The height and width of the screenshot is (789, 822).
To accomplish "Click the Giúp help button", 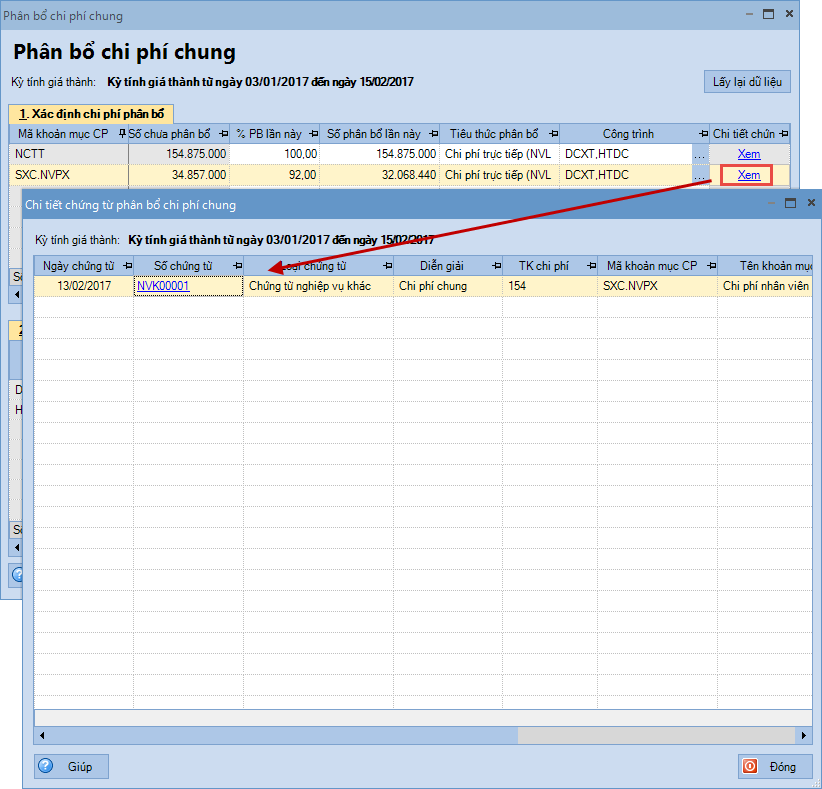I will 71,767.
